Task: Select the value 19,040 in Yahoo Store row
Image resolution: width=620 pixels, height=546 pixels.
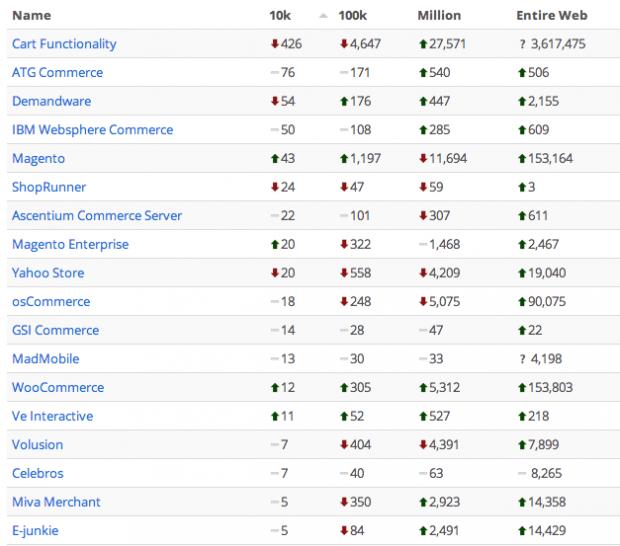Action: pos(547,273)
